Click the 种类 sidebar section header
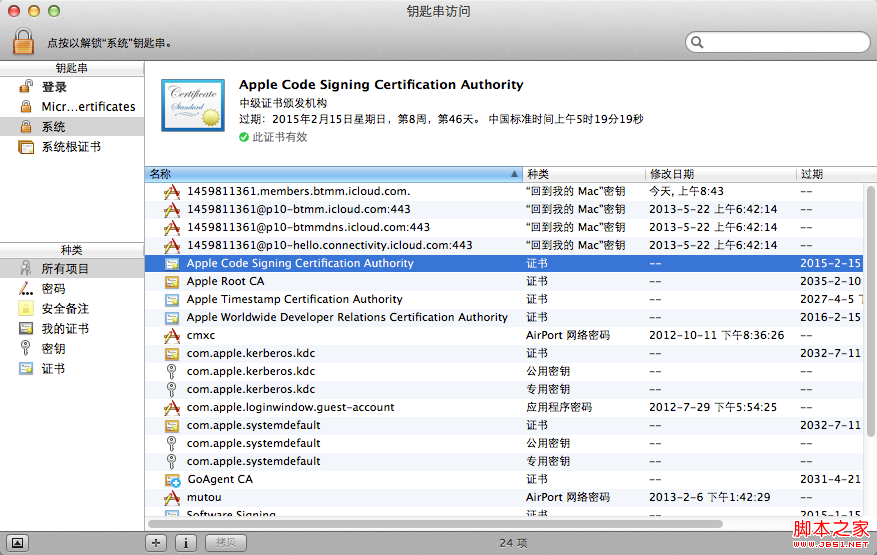Screen dimensions: 877x555 point(72,250)
